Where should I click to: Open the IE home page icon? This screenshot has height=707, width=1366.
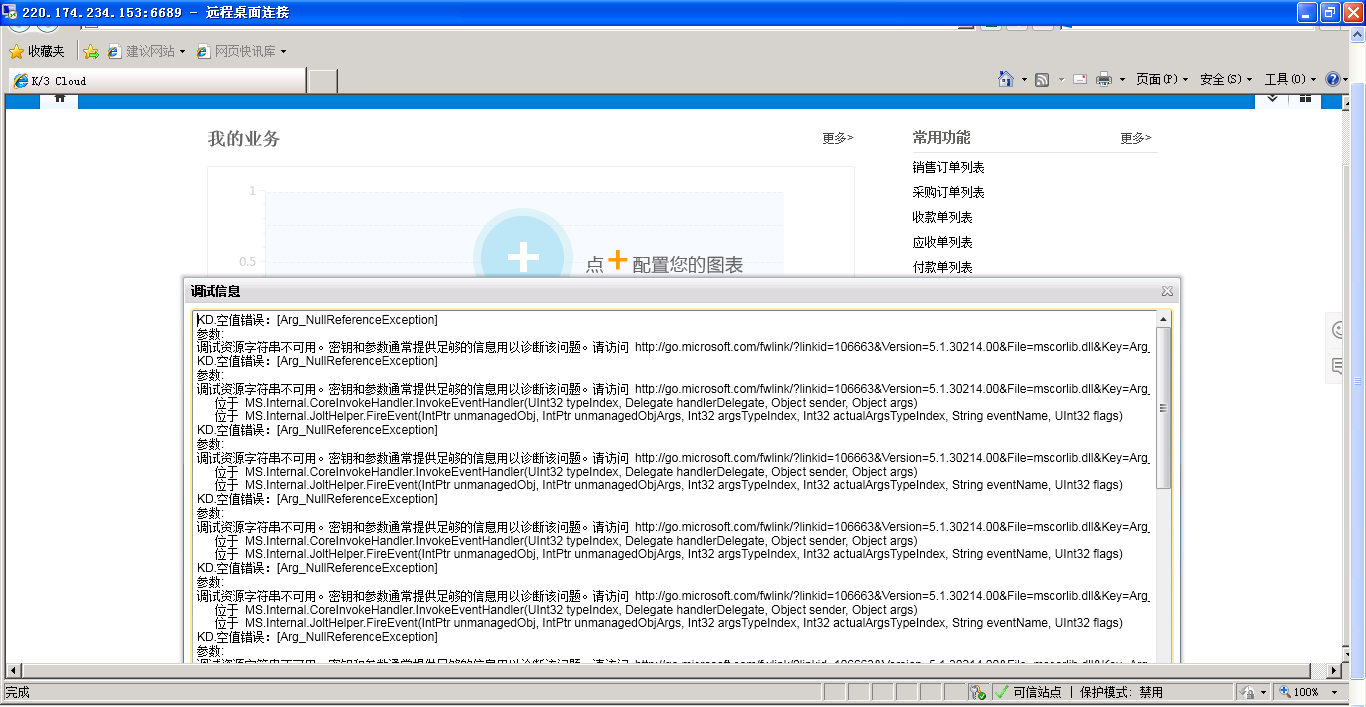pyautogui.click(x=1006, y=79)
